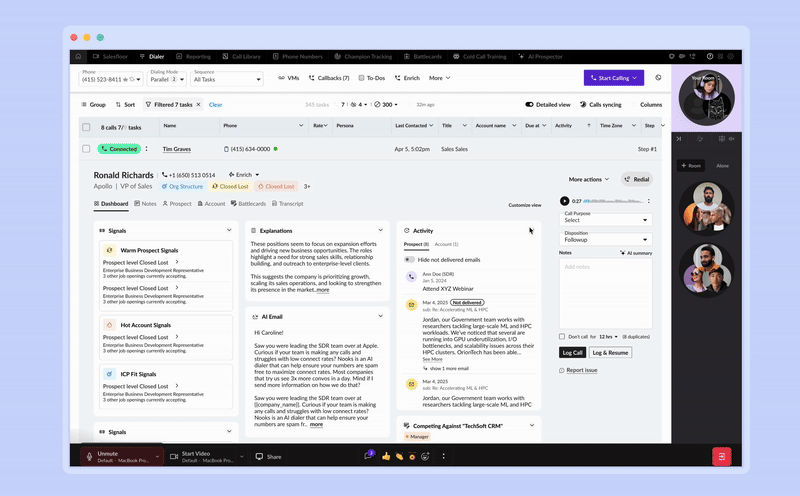Click the Start Calling button
This screenshot has height=496, width=800.
pyautogui.click(x=614, y=78)
